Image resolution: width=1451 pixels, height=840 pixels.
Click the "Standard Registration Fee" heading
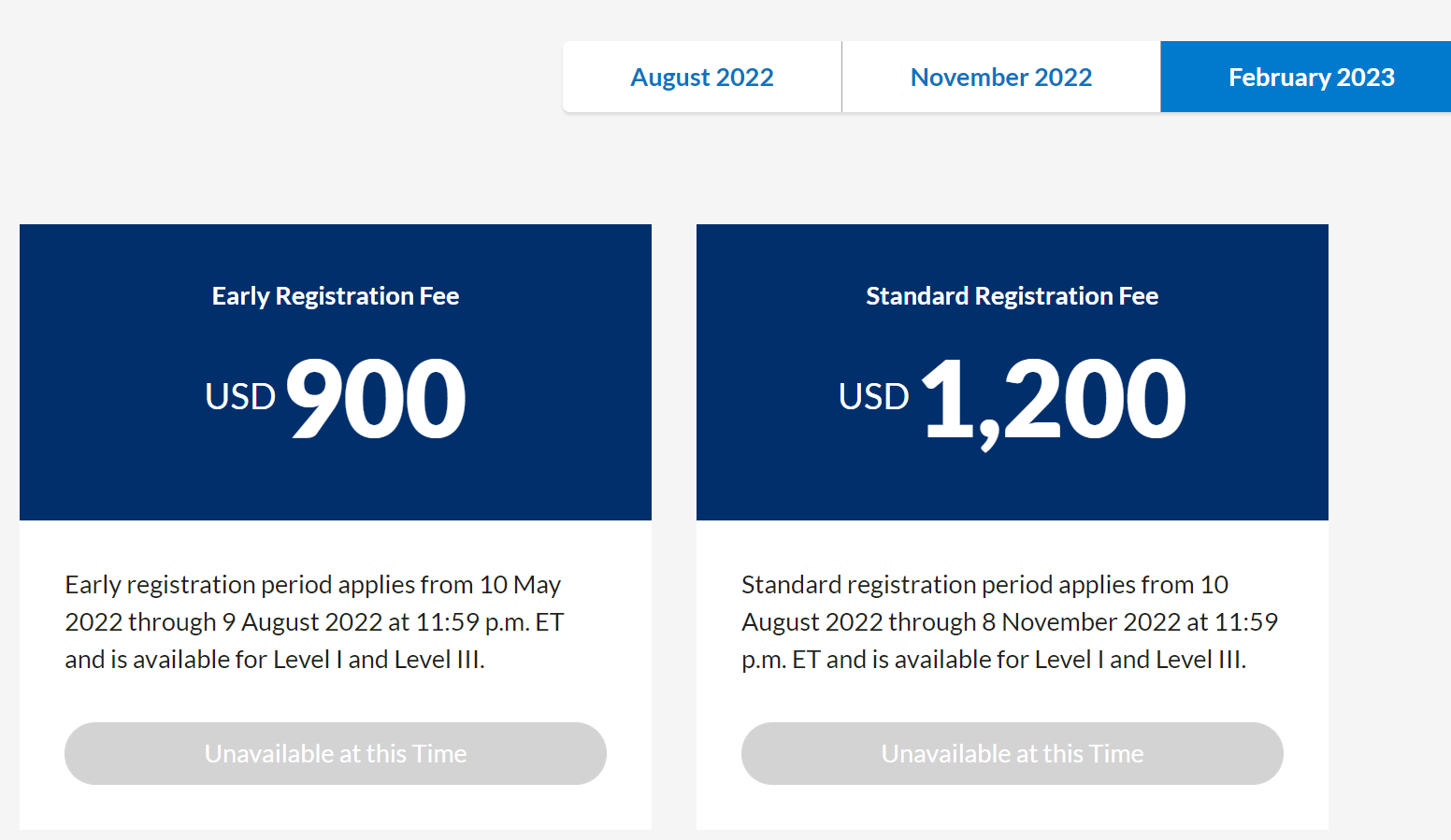(1012, 296)
